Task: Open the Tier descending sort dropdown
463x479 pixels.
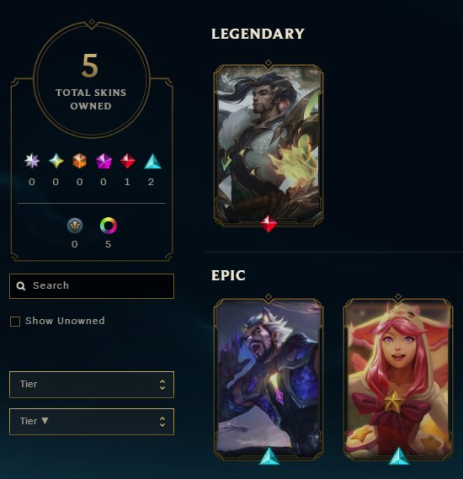Action: [x=92, y=421]
